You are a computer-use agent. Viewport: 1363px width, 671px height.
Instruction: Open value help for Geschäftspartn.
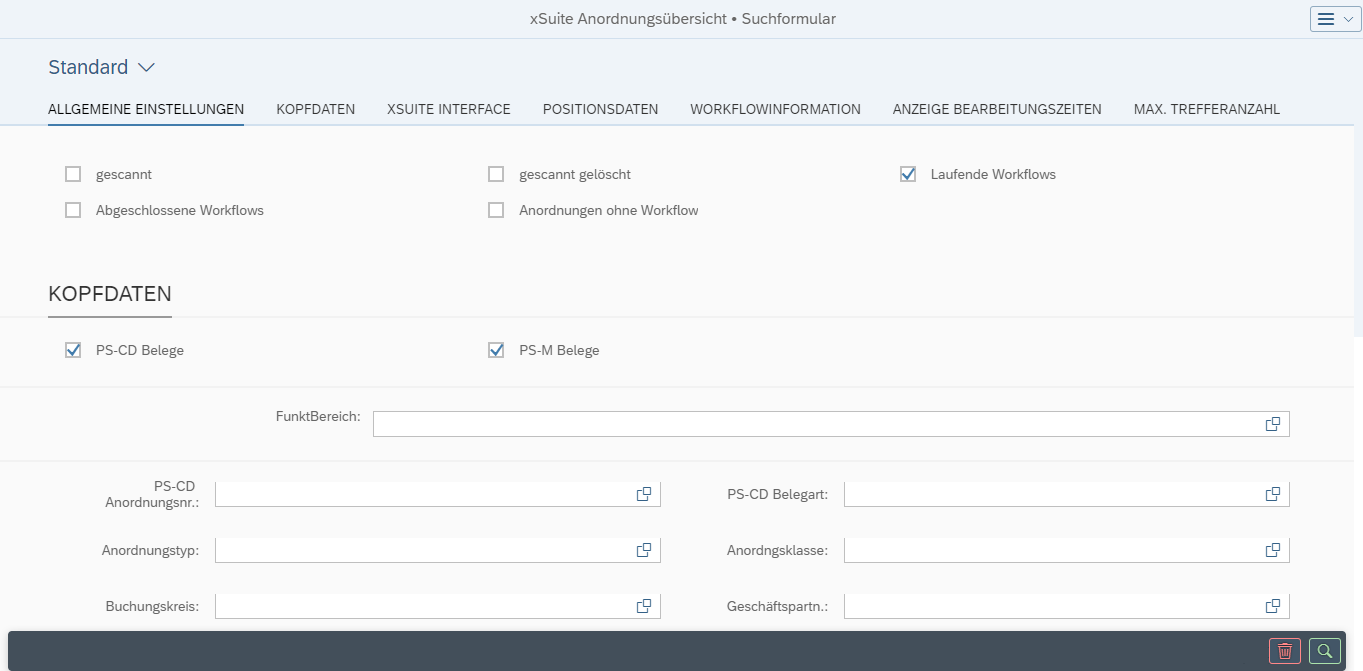coord(1272,605)
